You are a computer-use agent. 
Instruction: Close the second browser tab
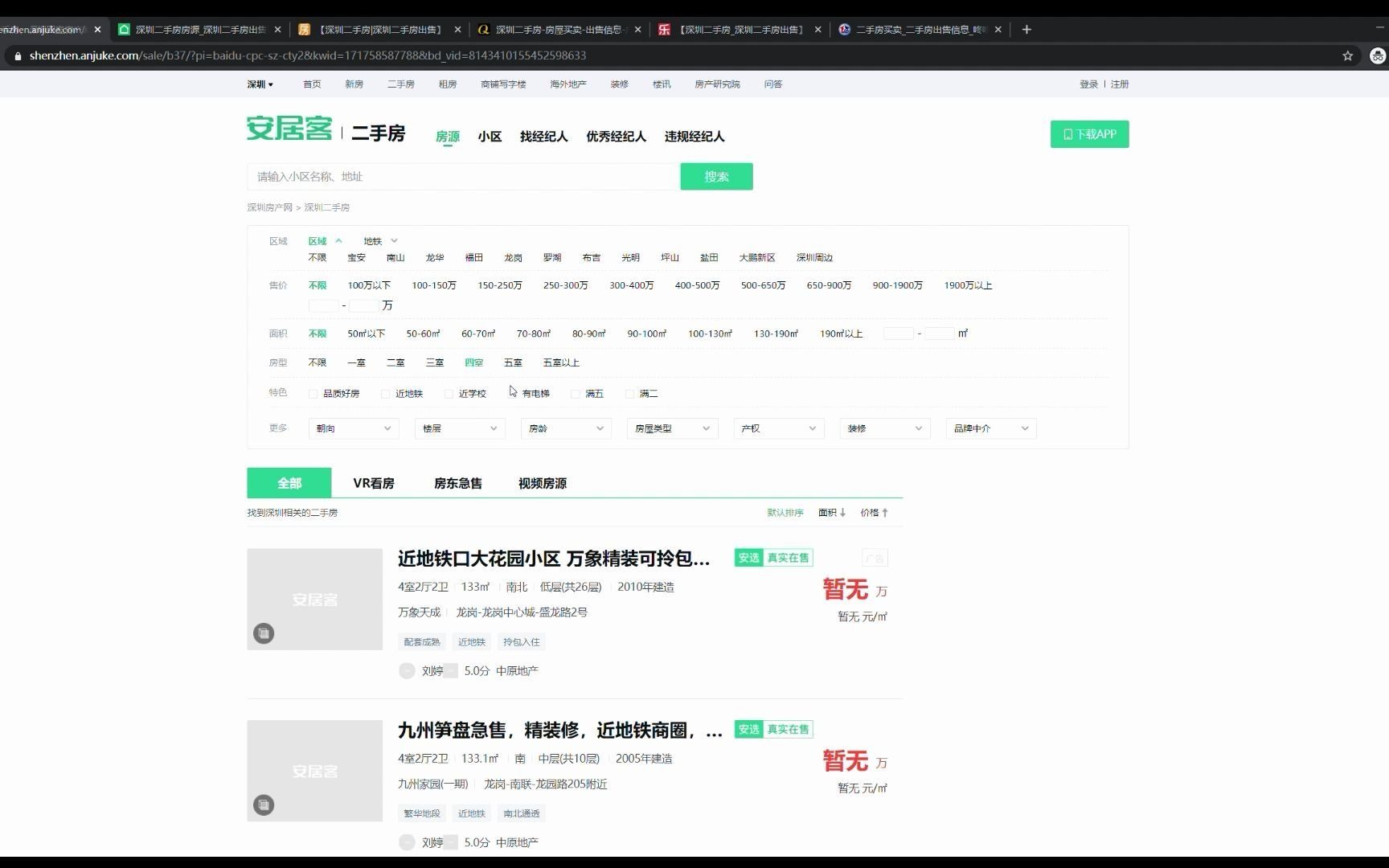coord(278,30)
